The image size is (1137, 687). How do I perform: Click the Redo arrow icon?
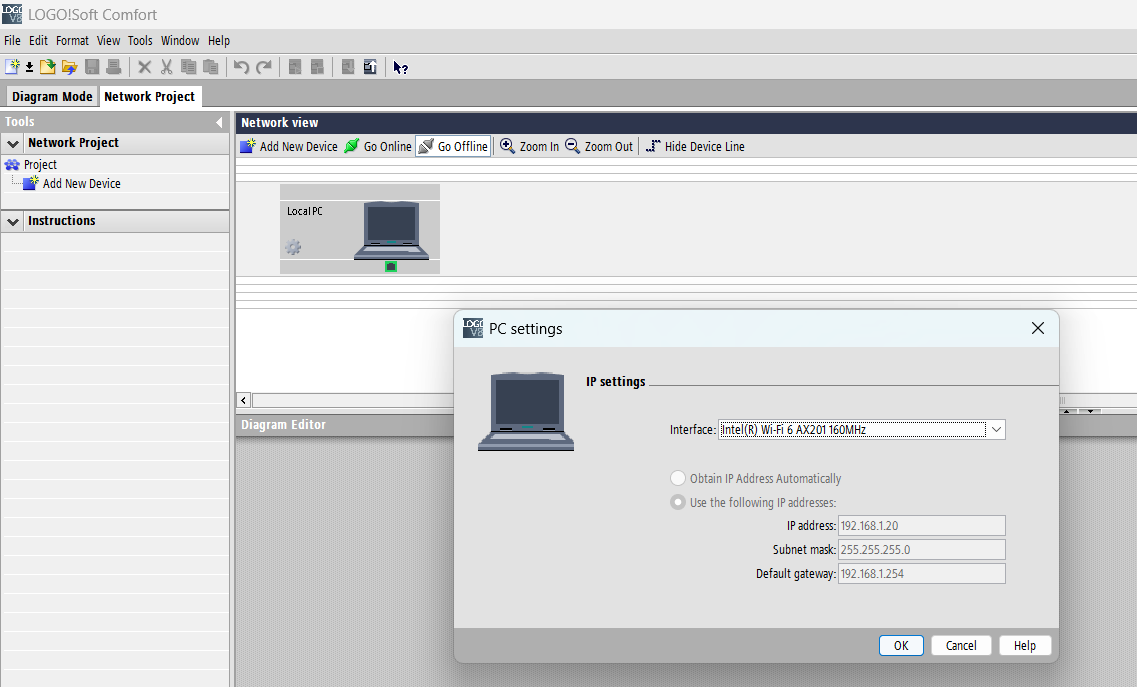pyautogui.click(x=264, y=67)
